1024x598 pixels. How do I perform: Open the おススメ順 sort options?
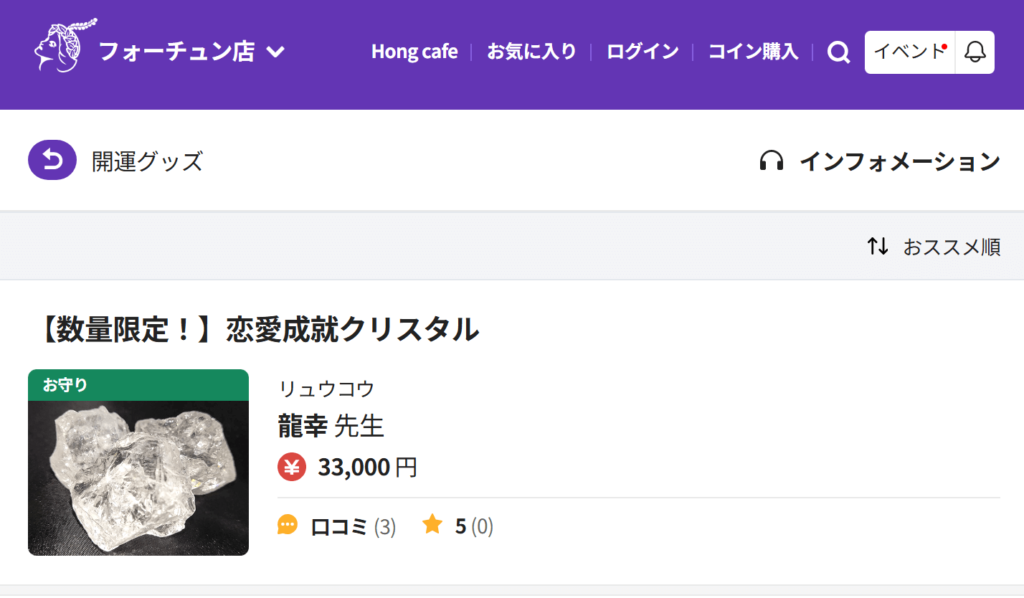(x=951, y=247)
